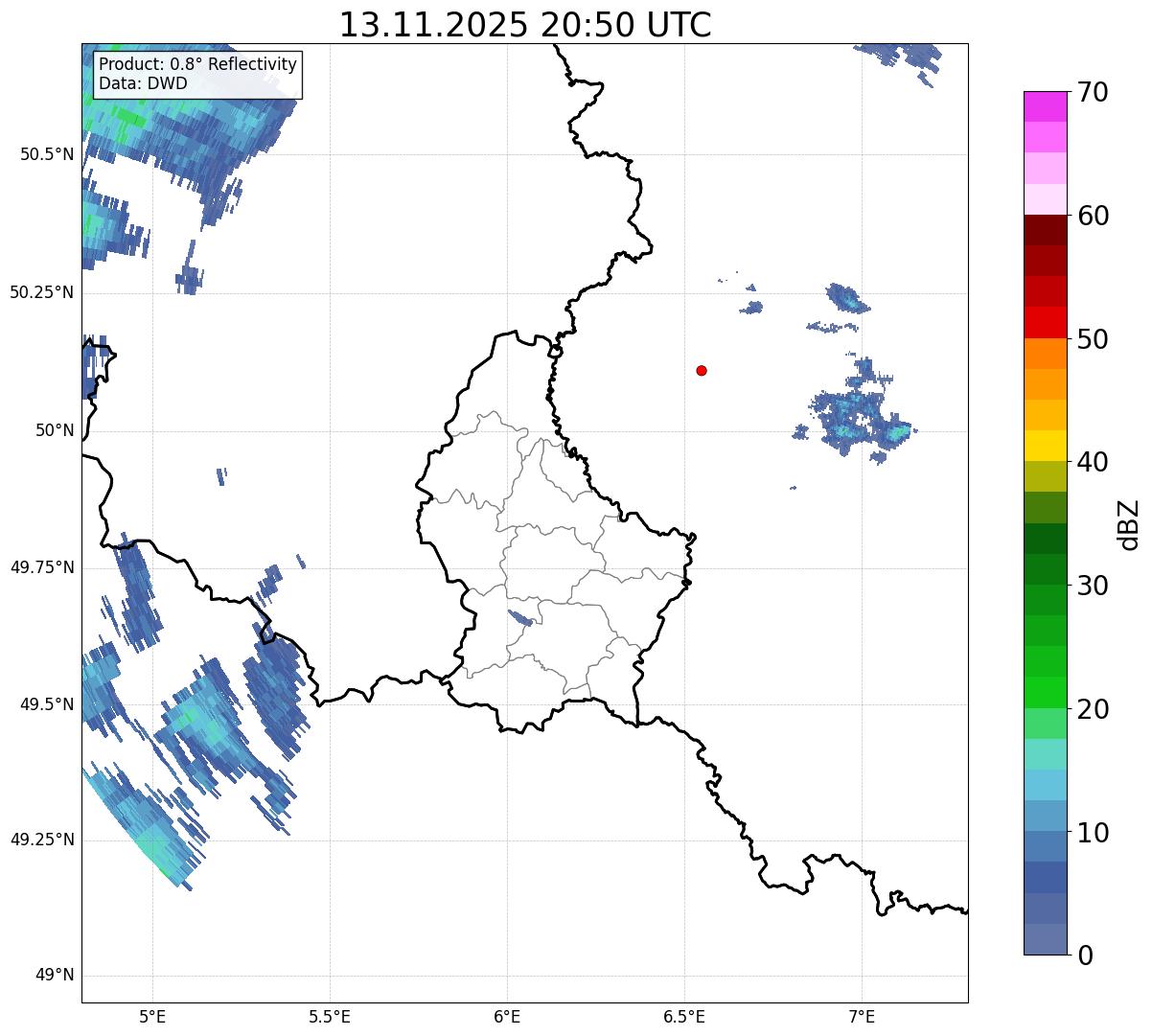This screenshot has width=1152, height=1036.
Task: Click the 49.75°N latitude label
Action: coord(42,567)
